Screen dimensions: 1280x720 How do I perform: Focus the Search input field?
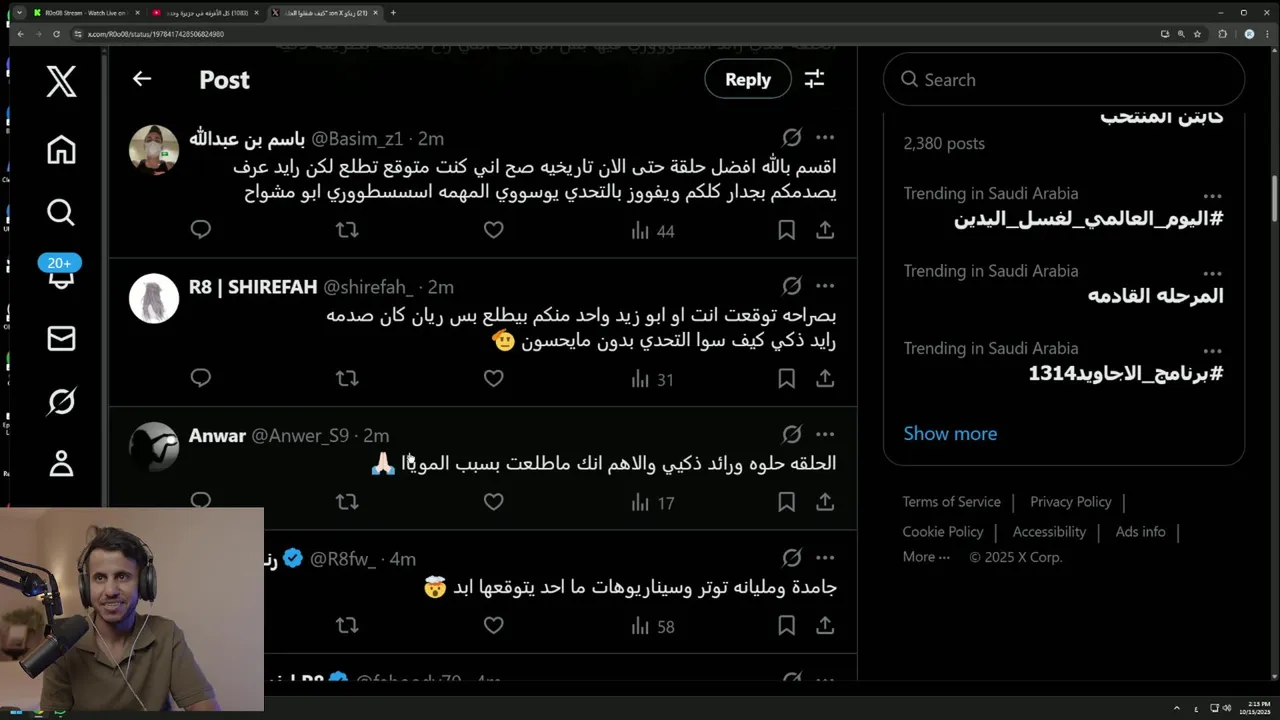pyautogui.click(x=1064, y=80)
